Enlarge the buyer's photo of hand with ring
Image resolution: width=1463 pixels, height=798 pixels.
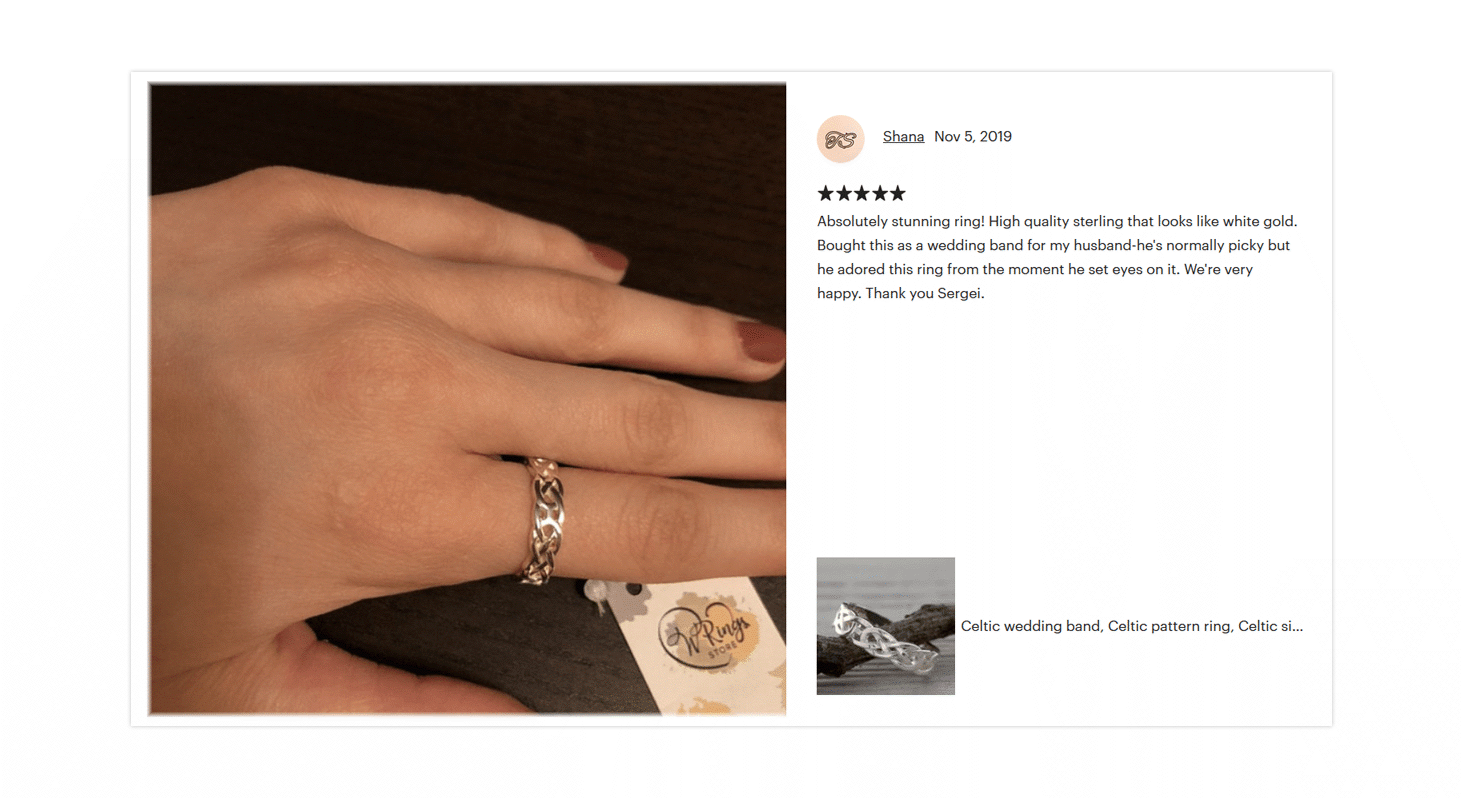pyautogui.click(x=467, y=399)
